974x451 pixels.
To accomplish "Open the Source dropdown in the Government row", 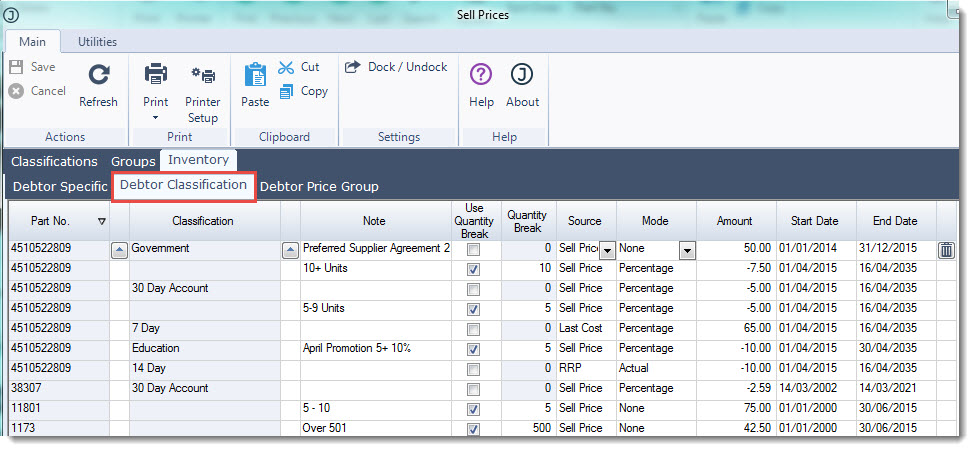I will [607, 251].
